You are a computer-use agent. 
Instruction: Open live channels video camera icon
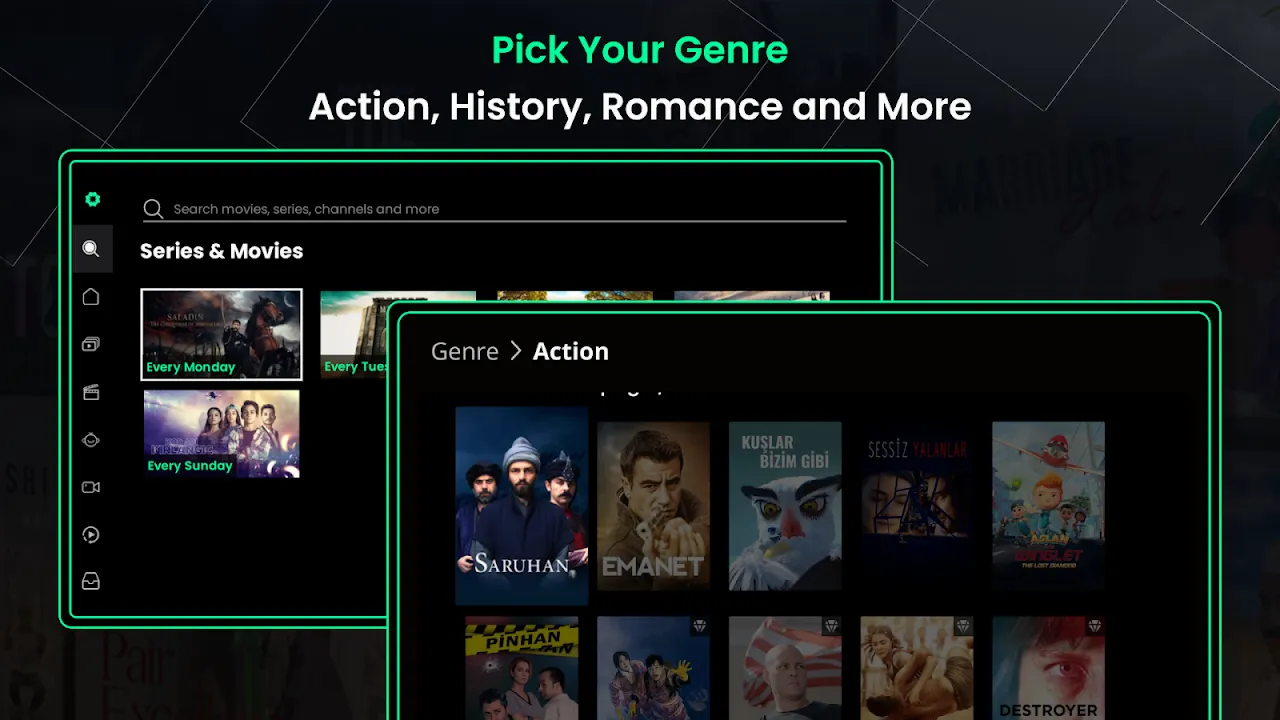pos(91,487)
